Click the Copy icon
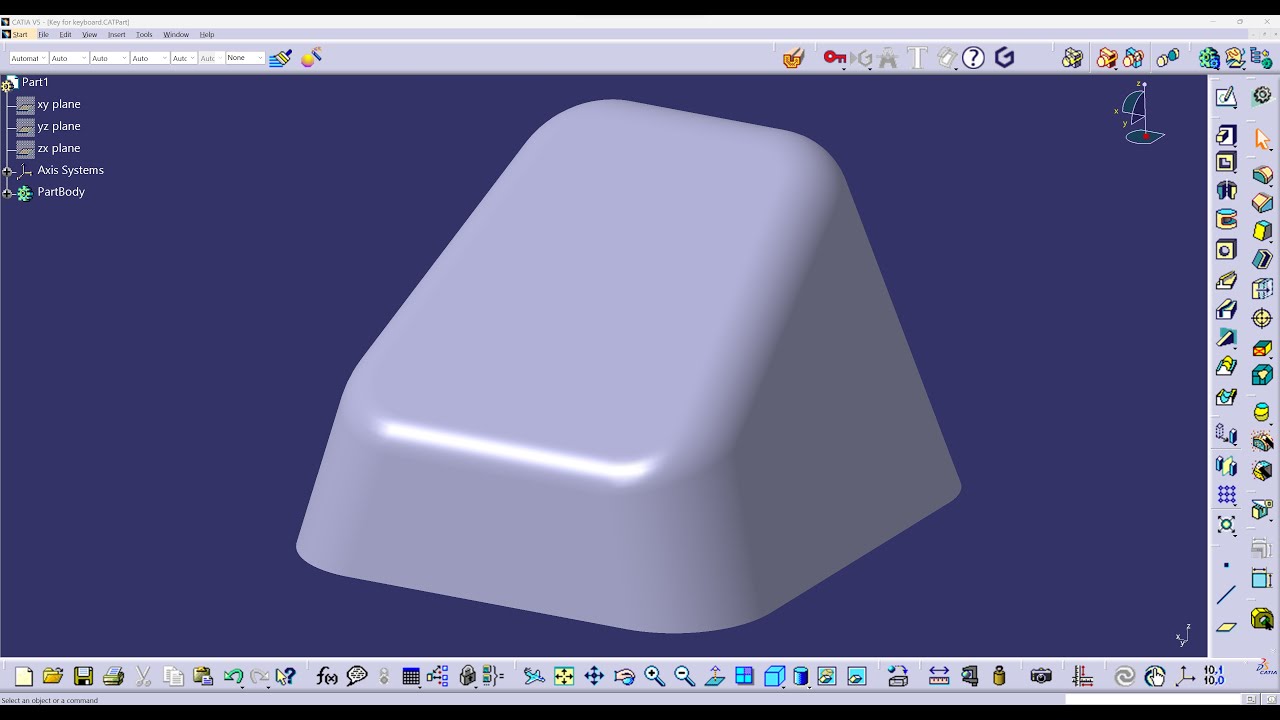Viewport: 1280px width, 720px height. pyautogui.click(x=173, y=677)
